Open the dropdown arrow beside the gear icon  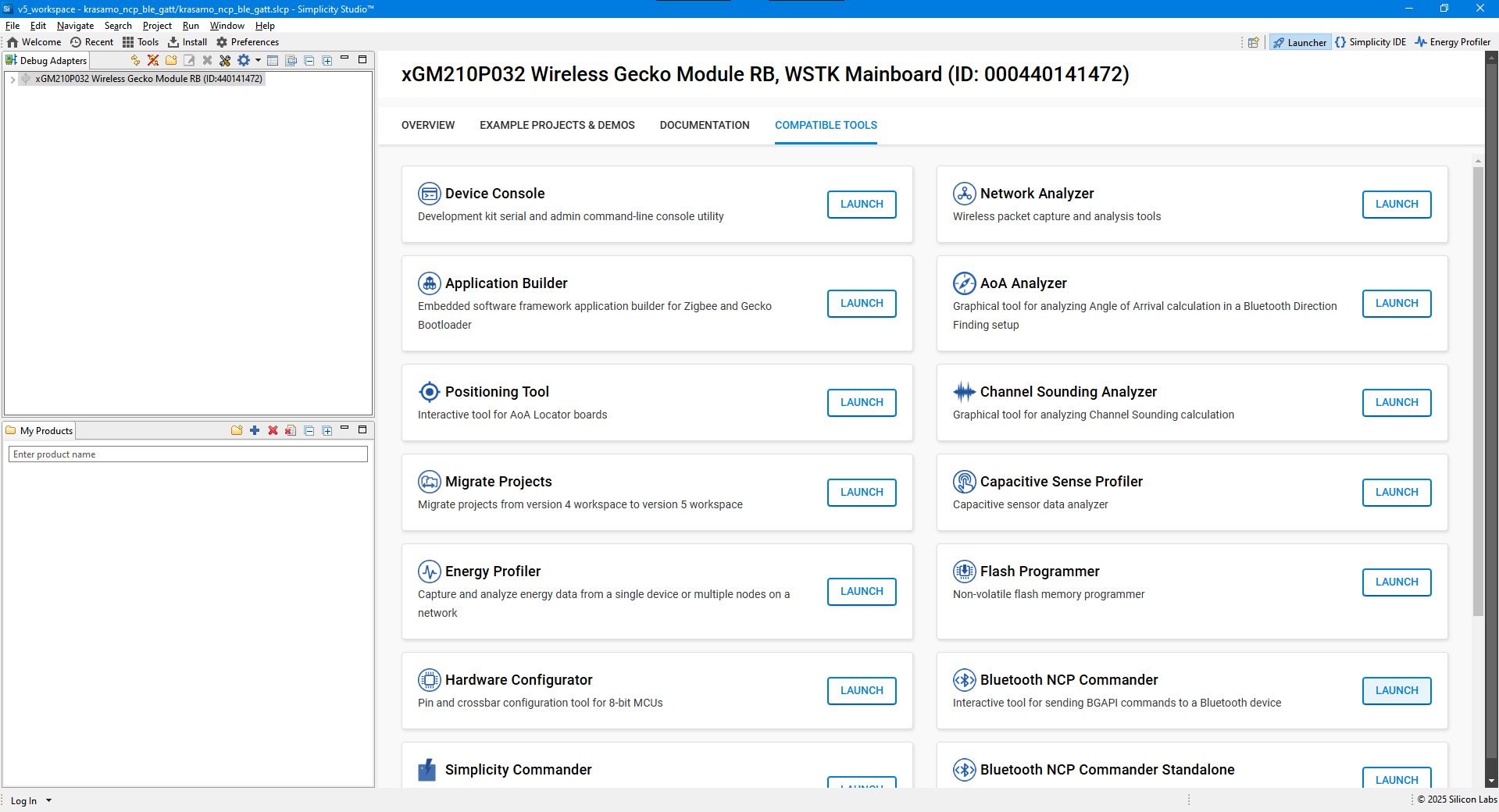tap(258, 60)
